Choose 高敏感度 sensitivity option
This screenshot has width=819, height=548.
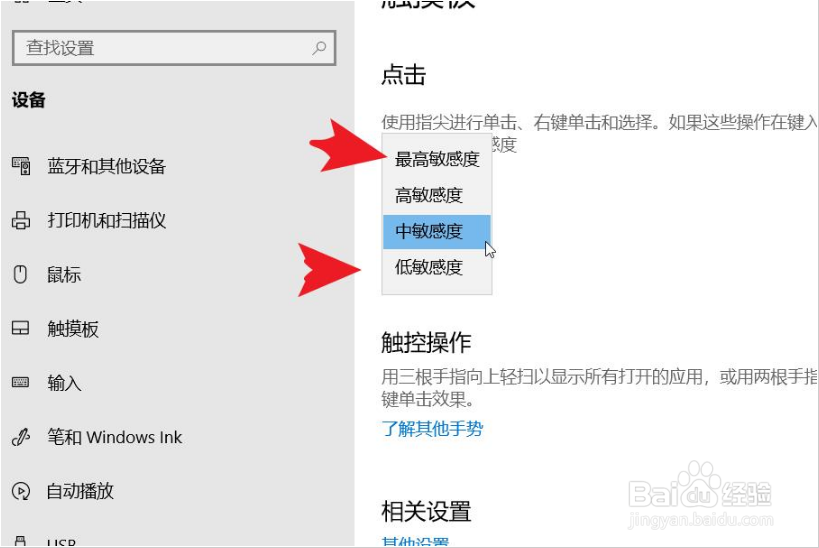point(437,195)
